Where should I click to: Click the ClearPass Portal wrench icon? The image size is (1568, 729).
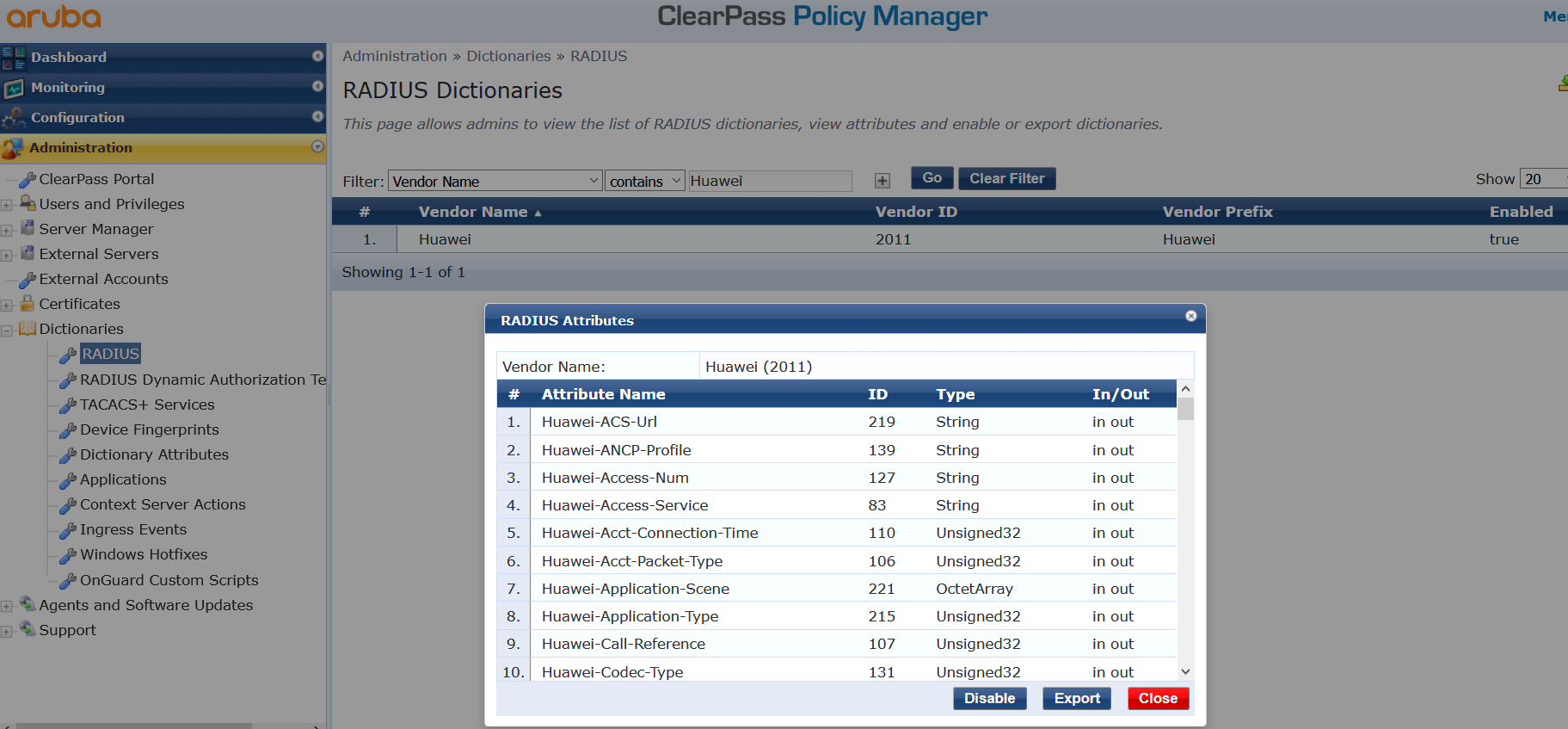click(28, 179)
